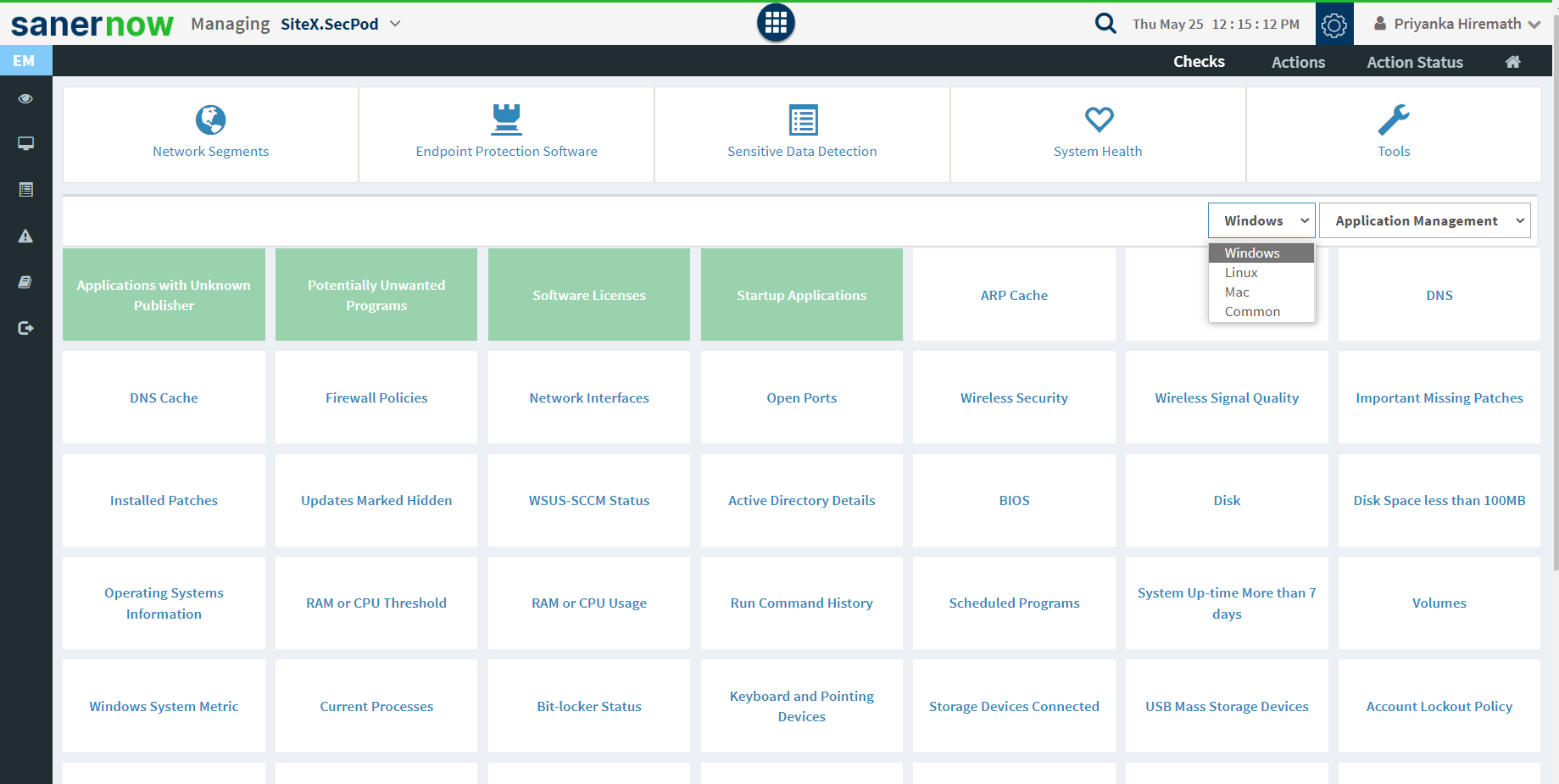Open the Firewall Policies check
The width and height of the screenshot is (1559, 784).
coord(376,398)
